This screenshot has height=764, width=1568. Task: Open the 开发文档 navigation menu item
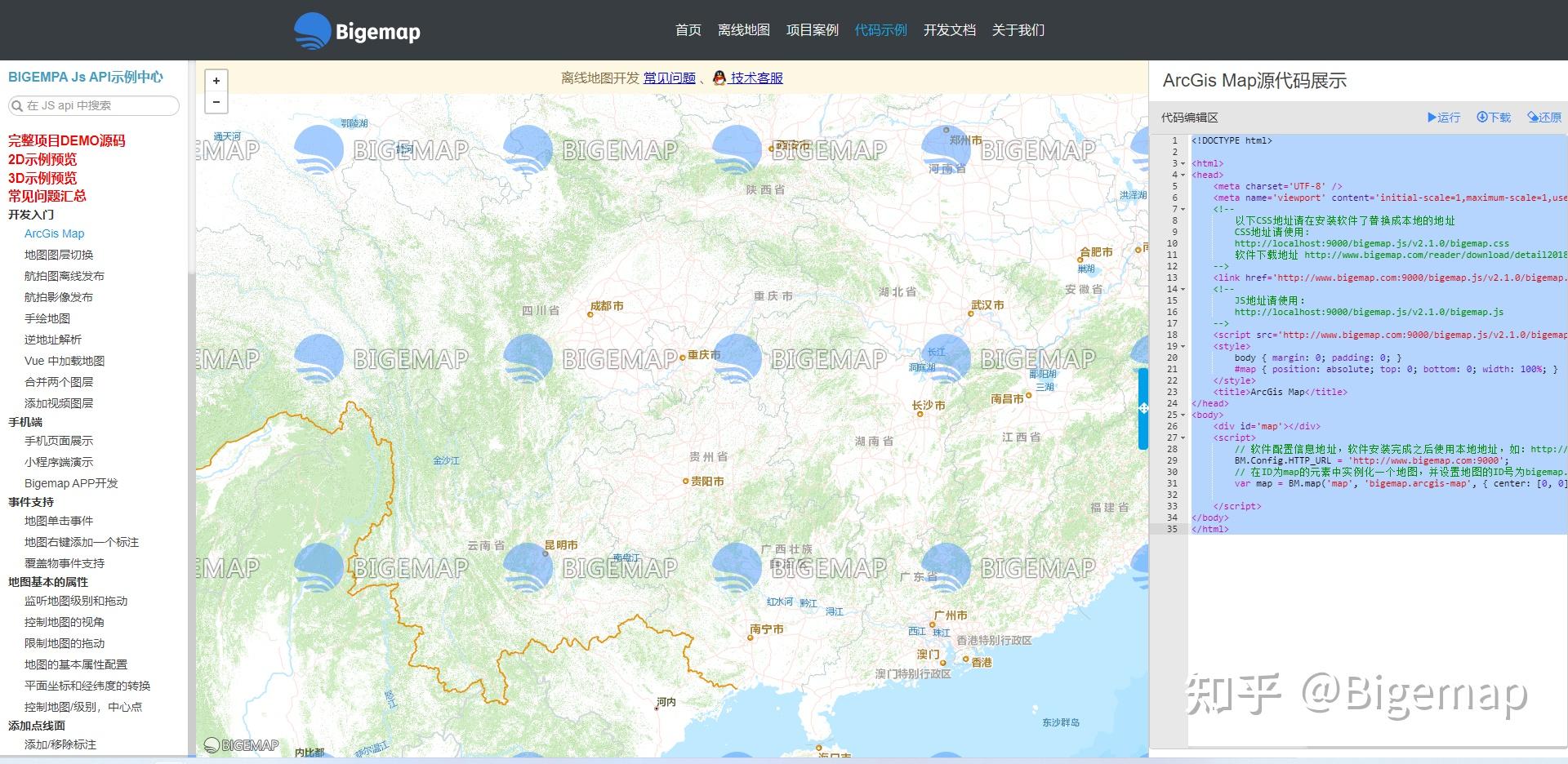949,30
